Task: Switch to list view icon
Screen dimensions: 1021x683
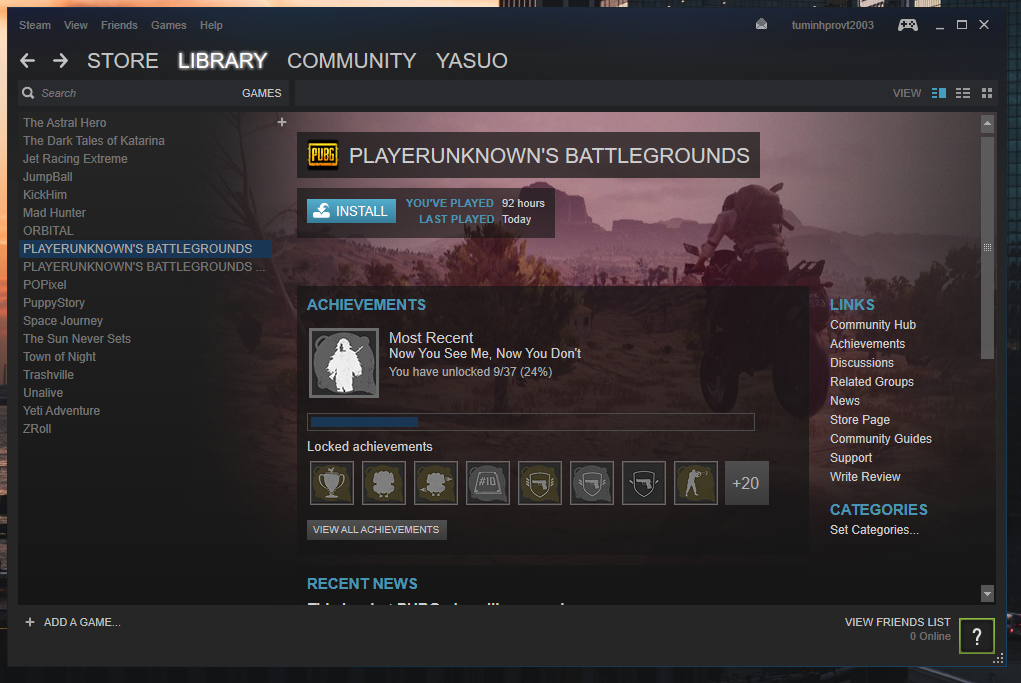Action: pyautogui.click(x=962, y=93)
